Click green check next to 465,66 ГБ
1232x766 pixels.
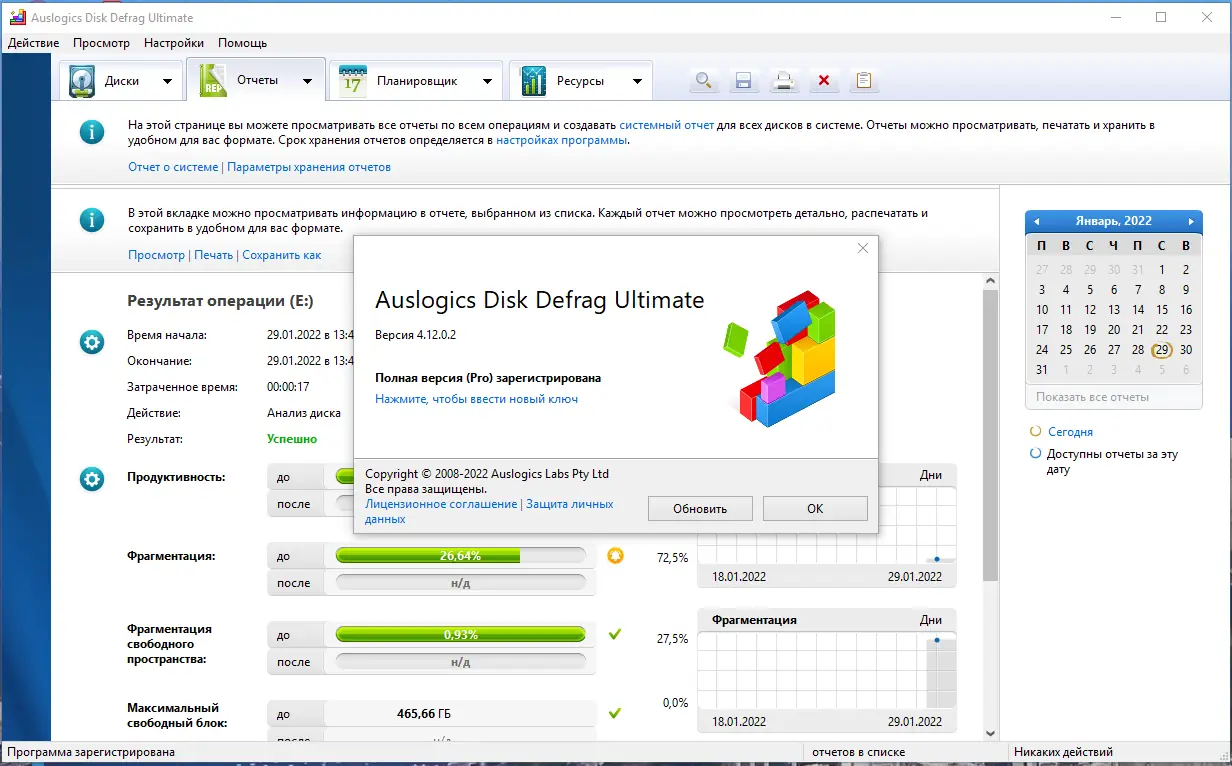click(x=615, y=713)
